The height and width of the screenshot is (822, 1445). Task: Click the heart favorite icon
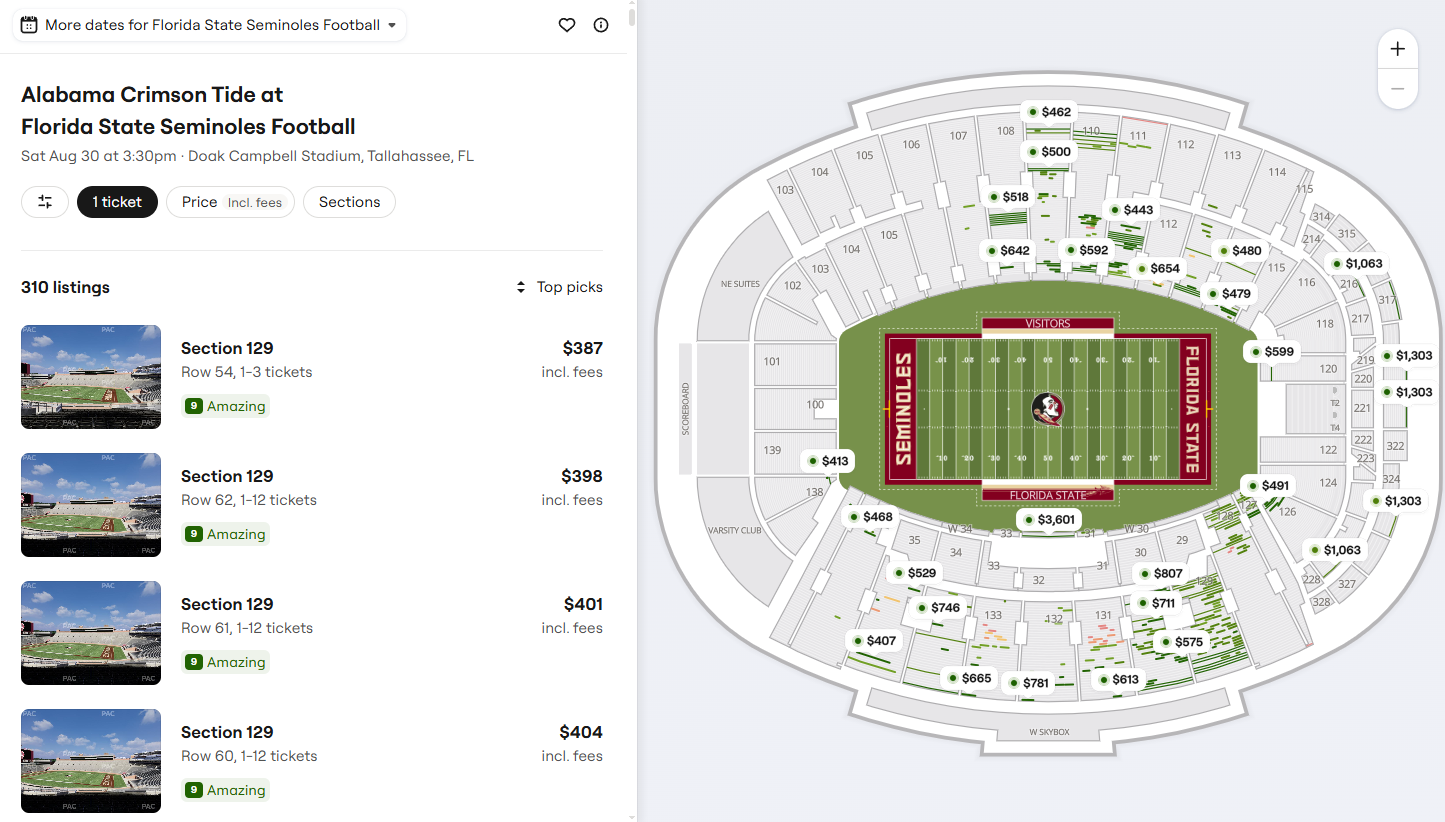[567, 25]
